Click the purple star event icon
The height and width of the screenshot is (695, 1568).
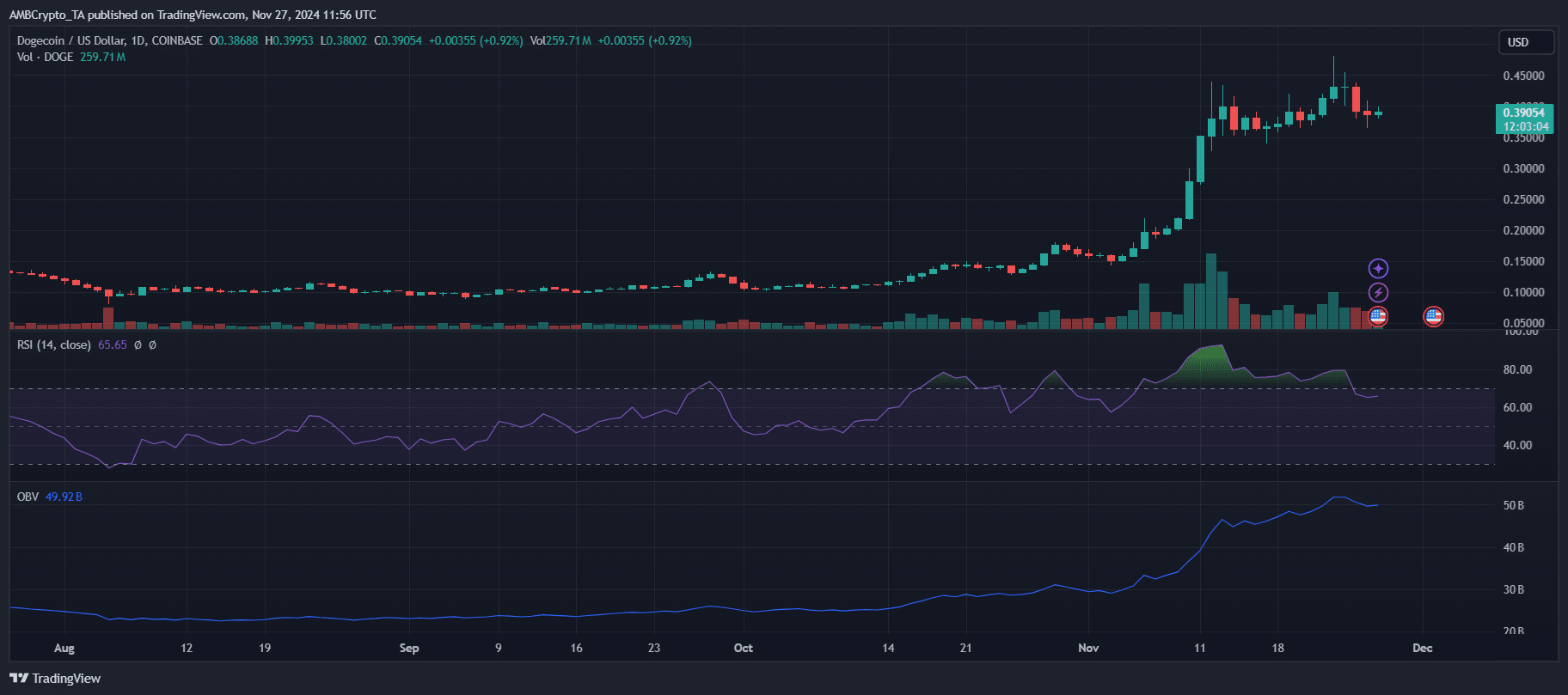[x=1378, y=269]
